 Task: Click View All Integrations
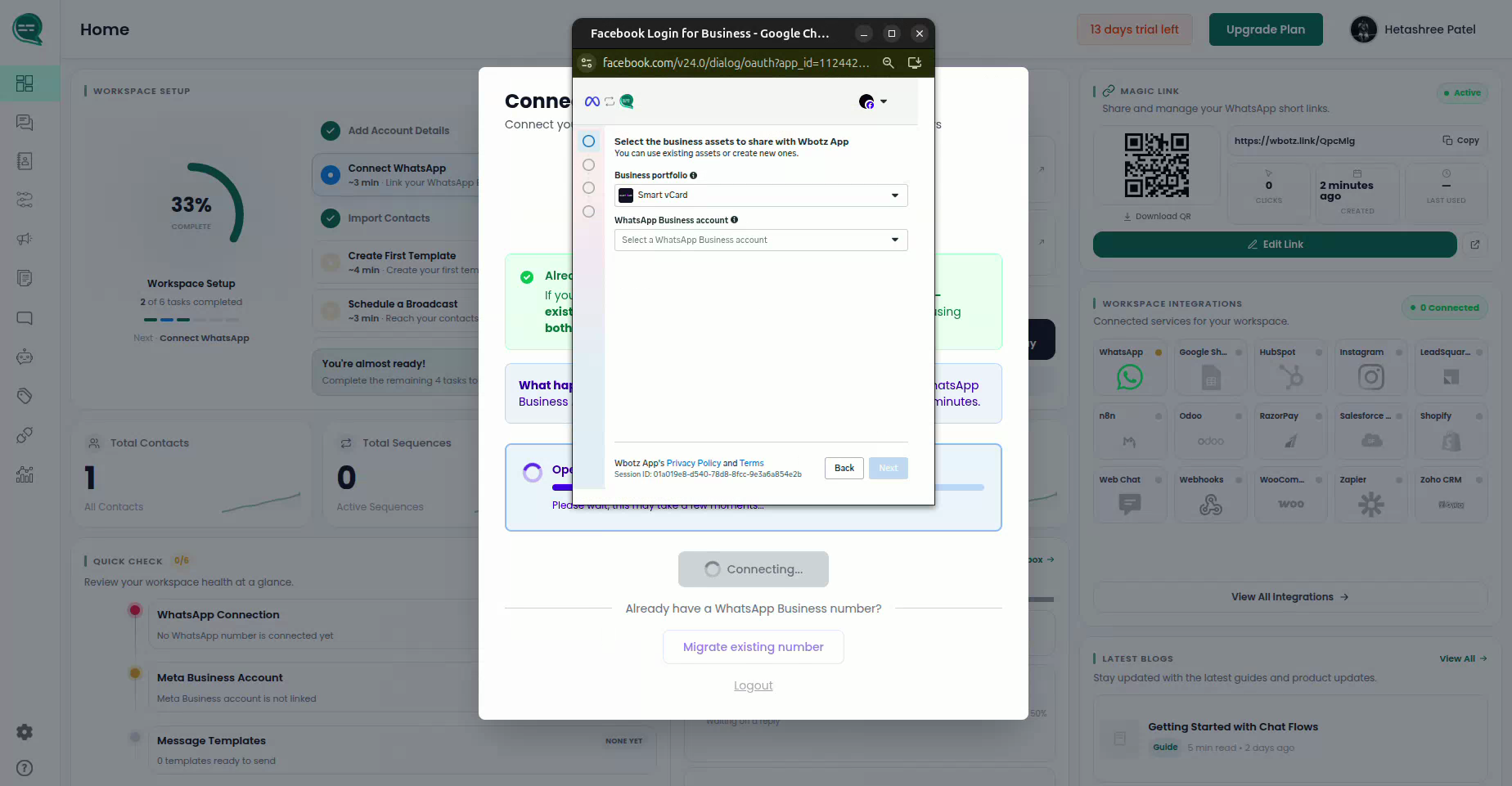[x=1290, y=597]
